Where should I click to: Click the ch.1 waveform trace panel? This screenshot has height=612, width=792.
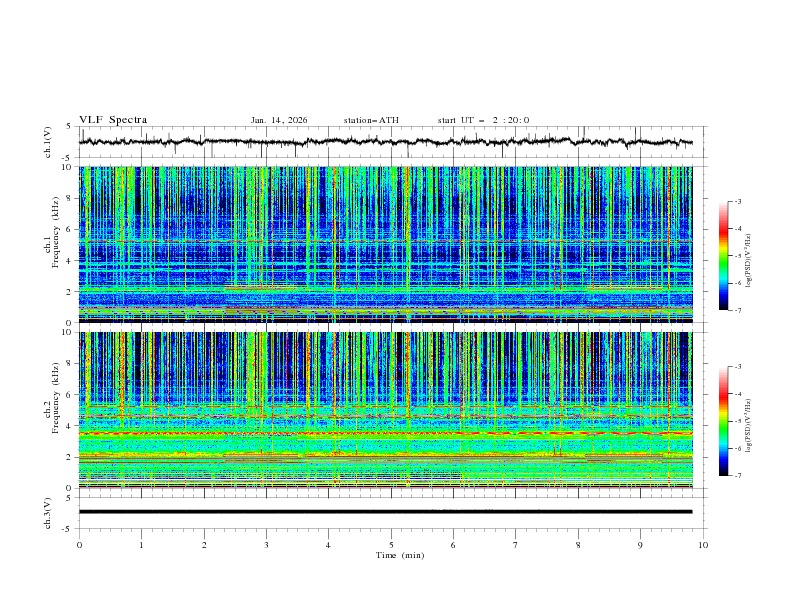click(390, 142)
